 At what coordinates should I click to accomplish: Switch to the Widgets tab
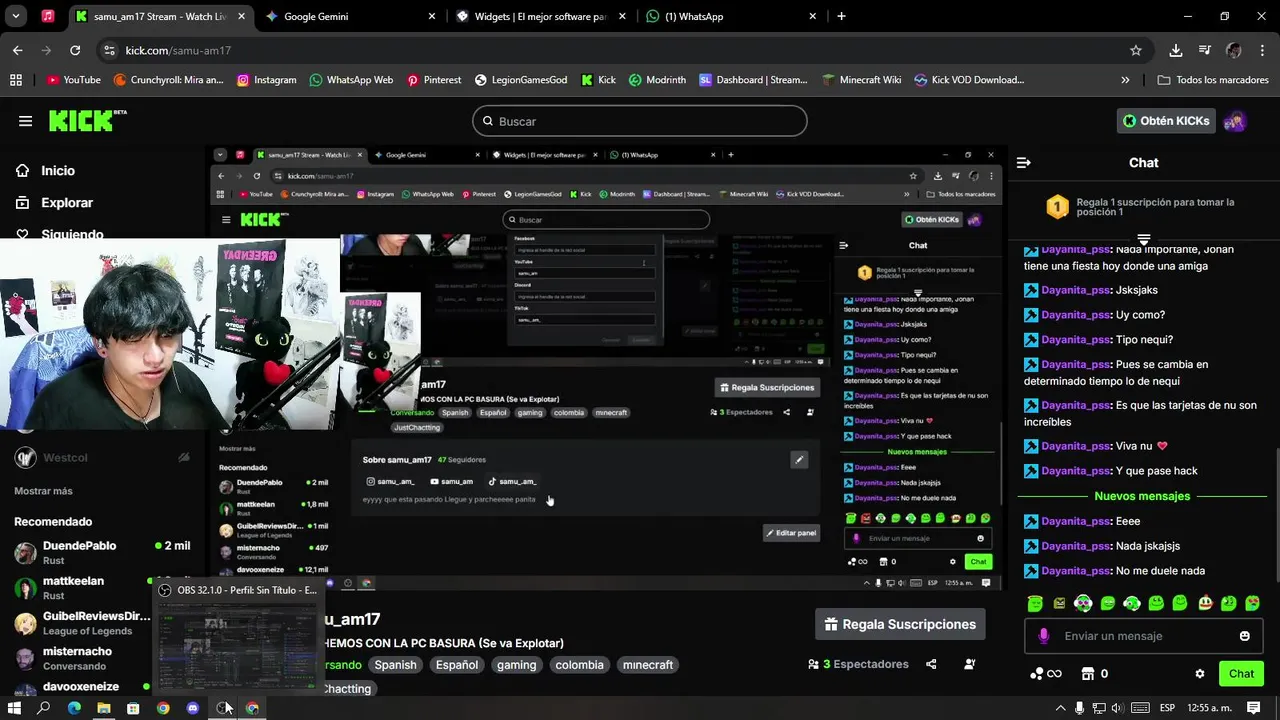(540, 16)
